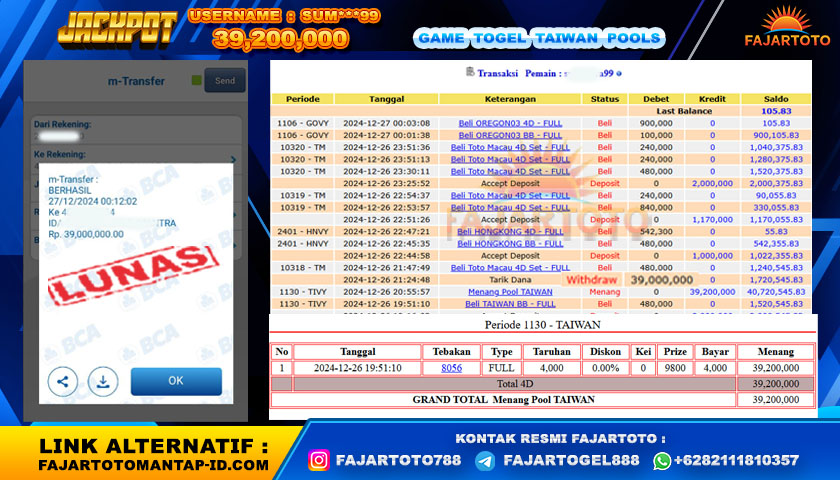Click the Rp. 39,000,000.00 amount in receipt
Screen dimensions: 840x480
pyautogui.click(x=86, y=235)
